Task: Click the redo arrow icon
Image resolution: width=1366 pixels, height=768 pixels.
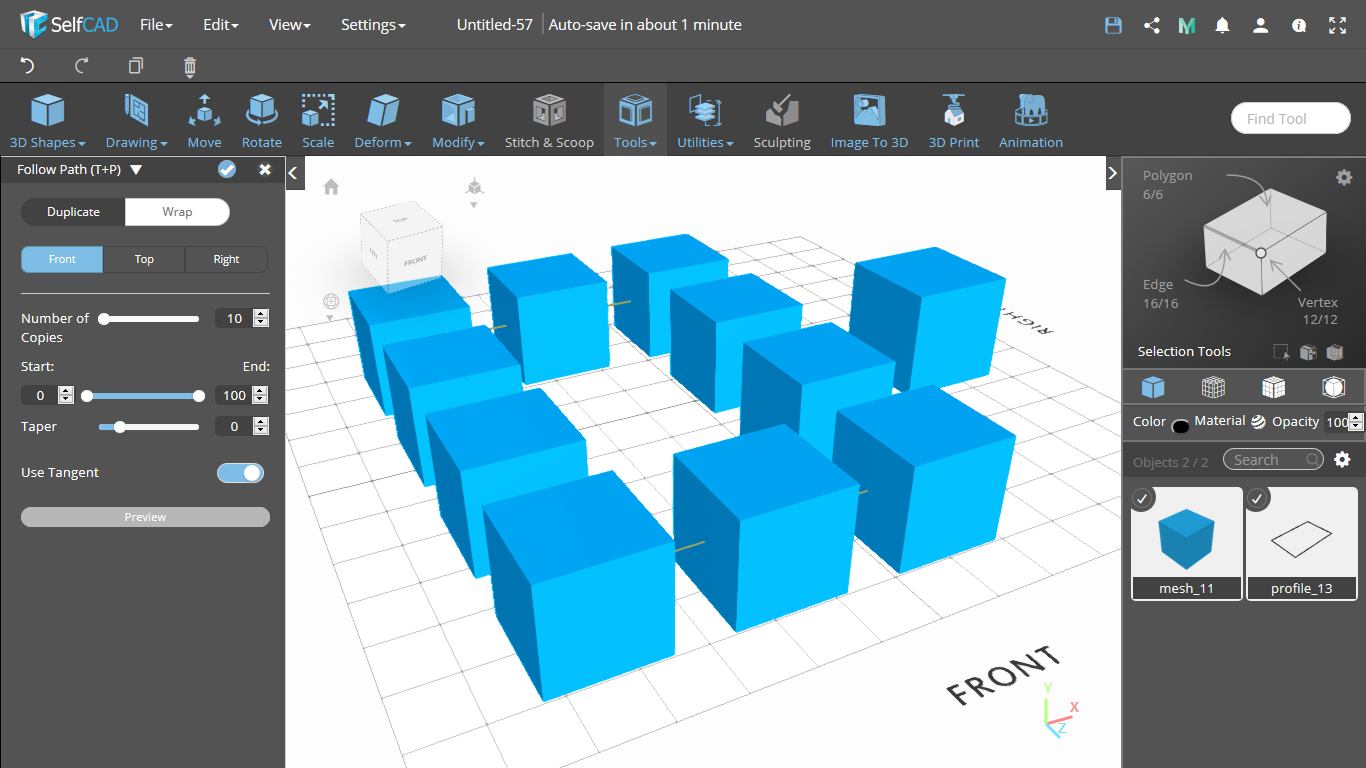Action: [82, 66]
